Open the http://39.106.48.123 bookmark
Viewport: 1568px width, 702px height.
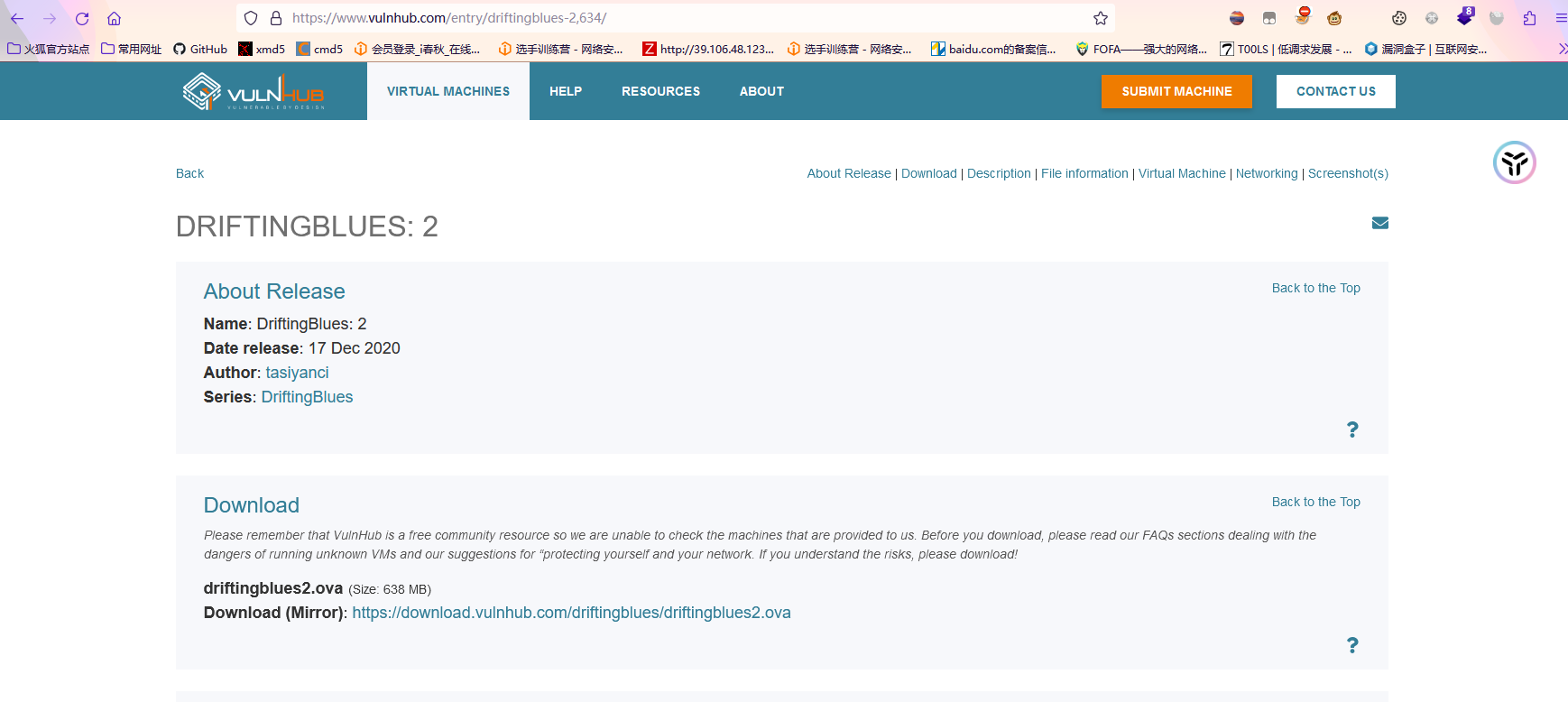point(708,49)
